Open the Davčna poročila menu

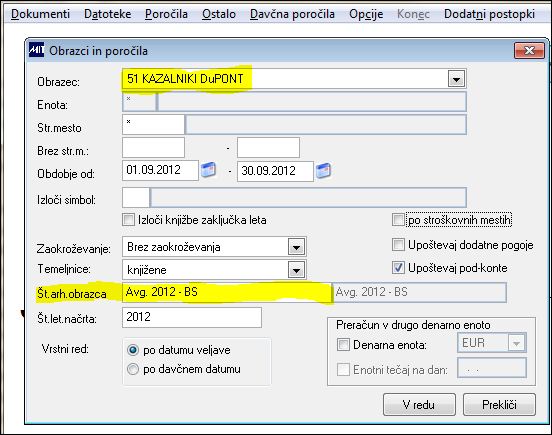click(292, 14)
